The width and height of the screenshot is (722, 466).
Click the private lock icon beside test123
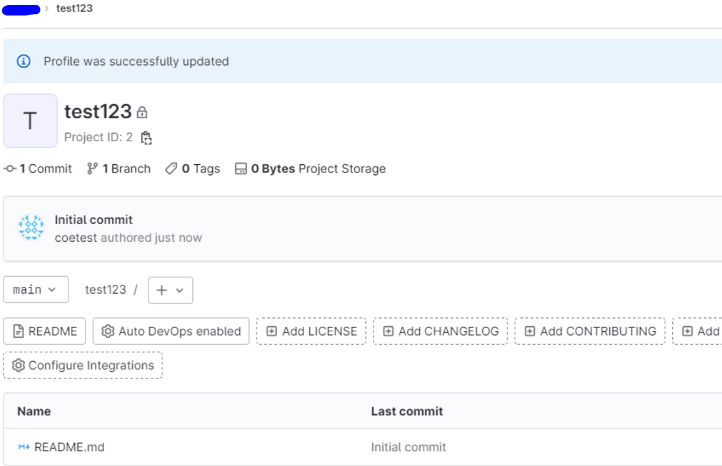click(142, 113)
